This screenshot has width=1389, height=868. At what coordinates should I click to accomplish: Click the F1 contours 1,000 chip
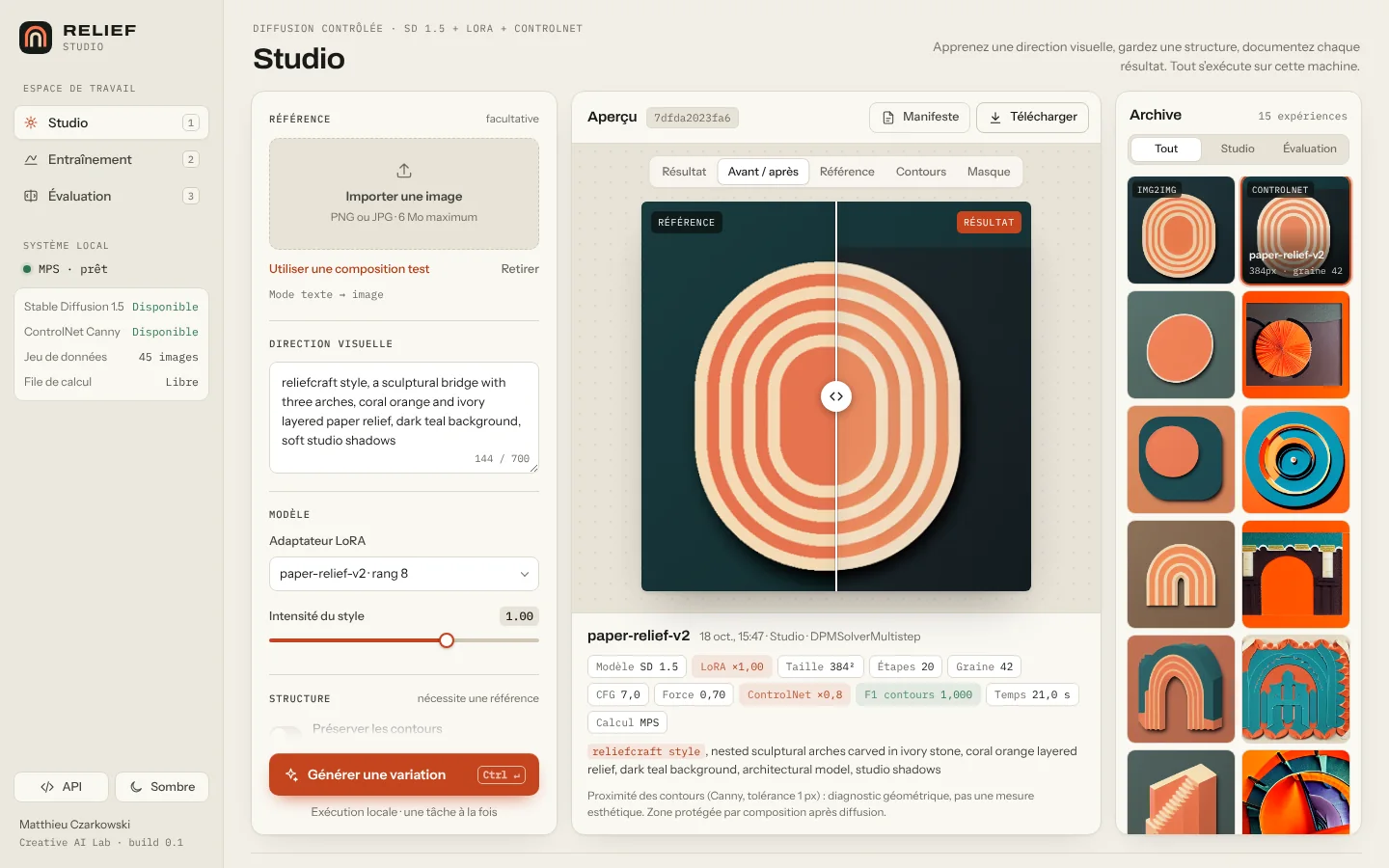click(x=918, y=694)
